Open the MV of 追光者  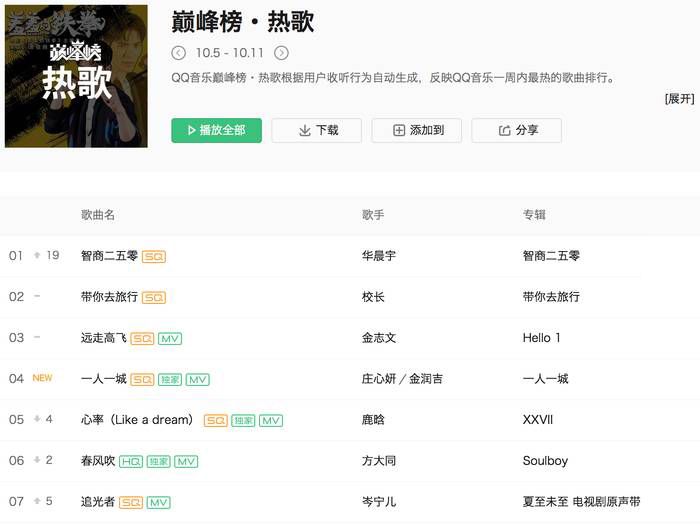(158, 503)
